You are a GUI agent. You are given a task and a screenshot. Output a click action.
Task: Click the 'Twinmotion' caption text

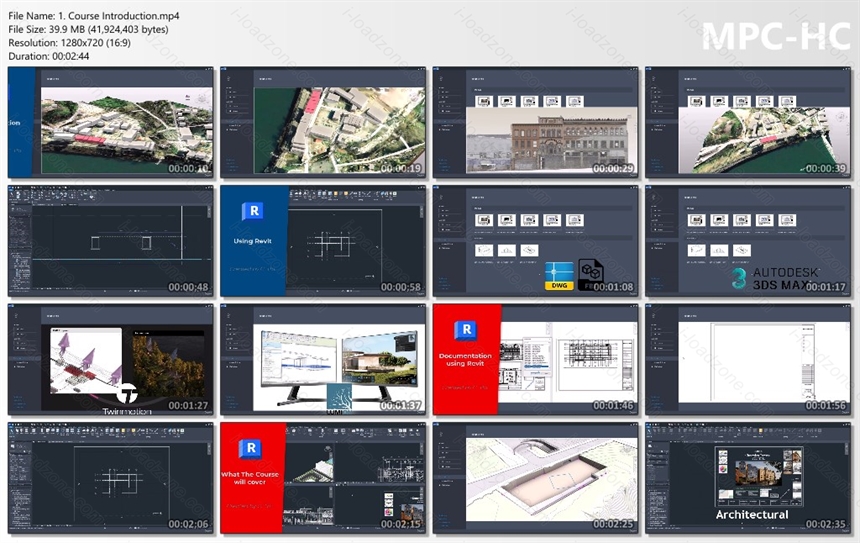click(x=127, y=411)
